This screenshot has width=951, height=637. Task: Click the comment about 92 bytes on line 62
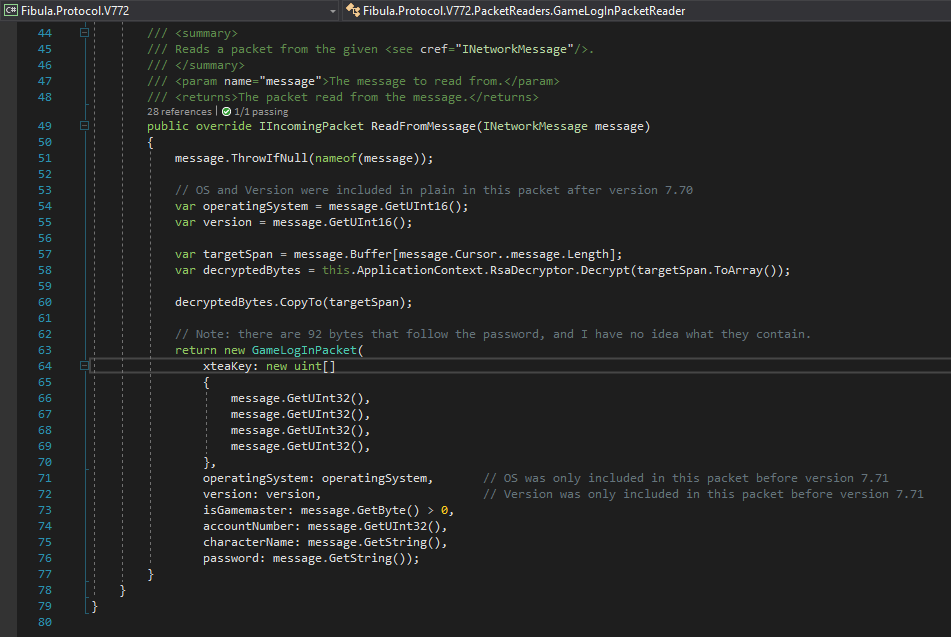(x=492, y=334)
